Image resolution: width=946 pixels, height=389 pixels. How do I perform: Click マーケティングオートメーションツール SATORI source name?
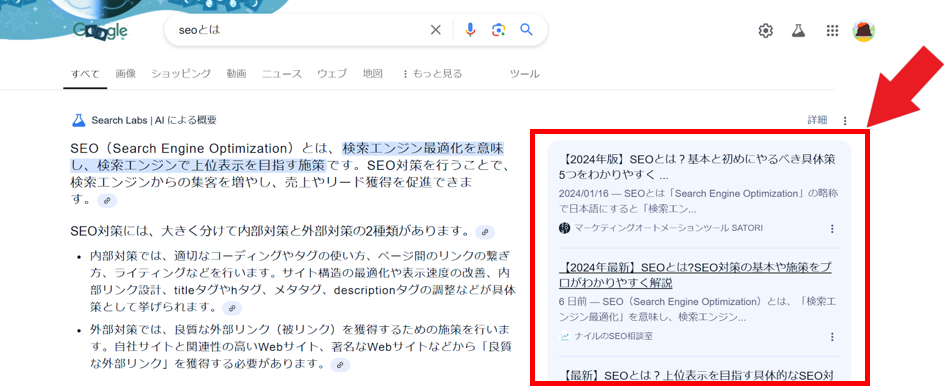pos(668,228)
